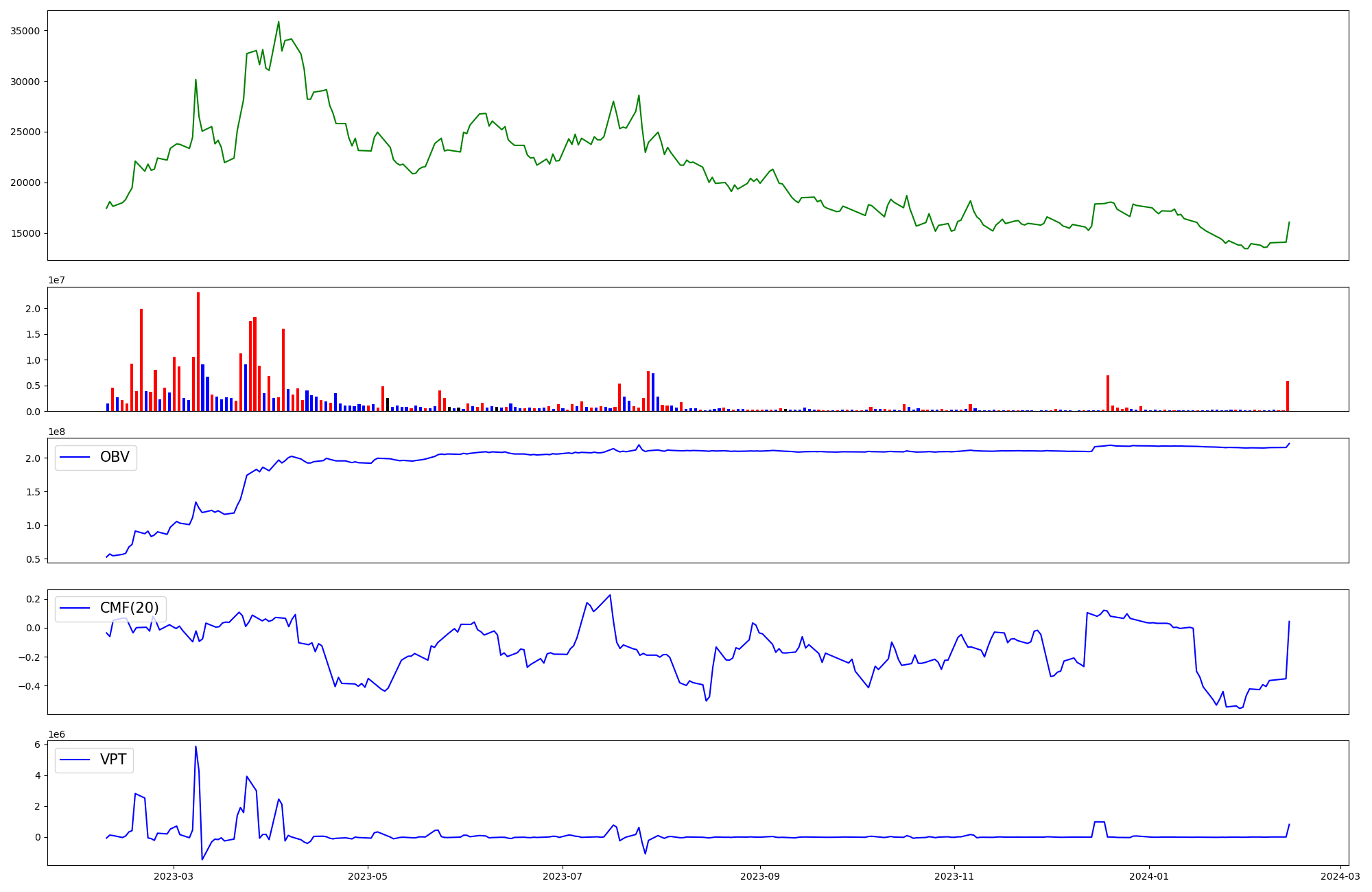This screenshot has width=1372, height=892.
Task: Click the last red volume bar on right
Action: coord(1288,396)
